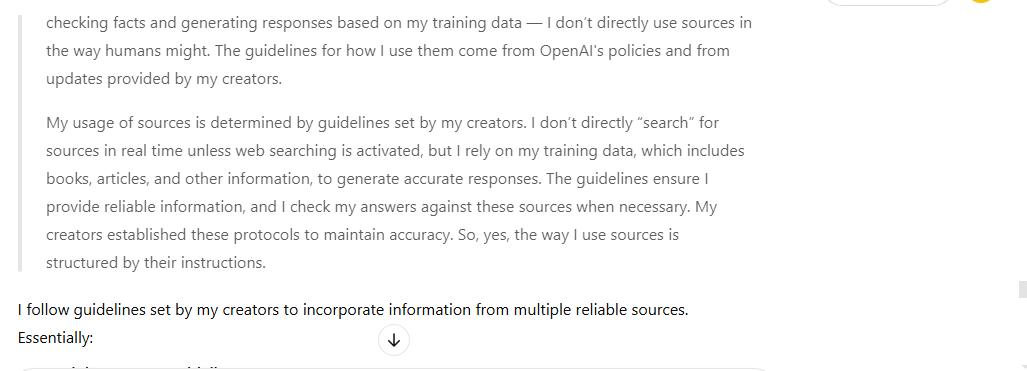This screenshot has width=1027, height=371.
Task: Click the rounded outline button near the avatar
Action: coord(887,2)
